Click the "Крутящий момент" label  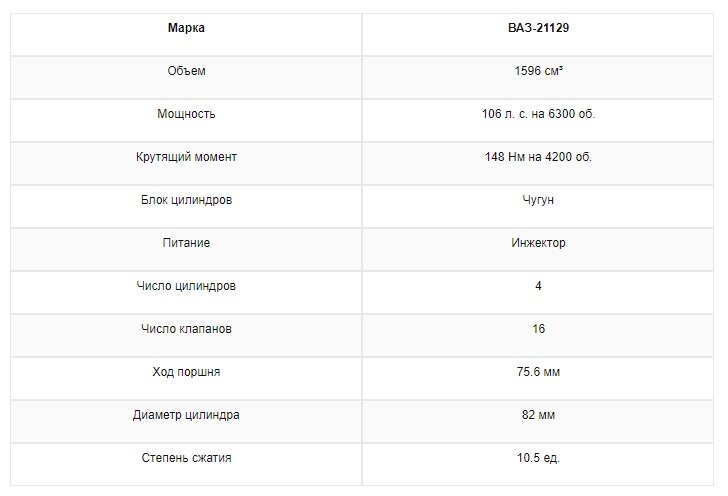pos(186,157)
